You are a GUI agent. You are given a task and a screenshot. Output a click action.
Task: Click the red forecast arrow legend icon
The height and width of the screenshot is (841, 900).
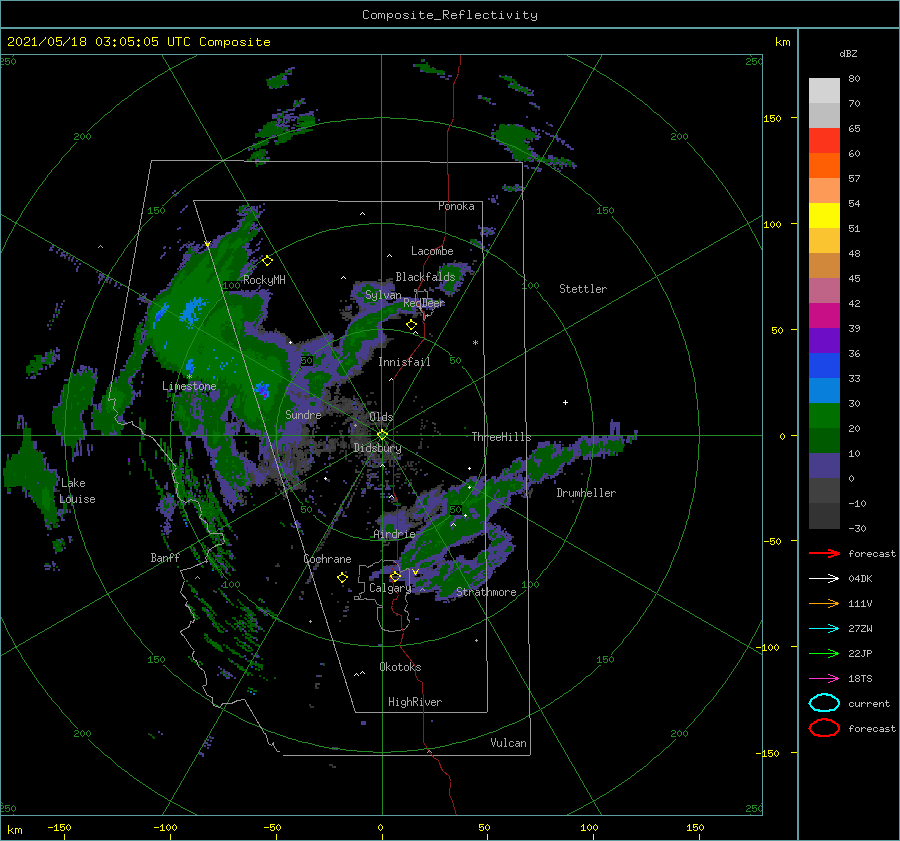(x=824, y=553)
